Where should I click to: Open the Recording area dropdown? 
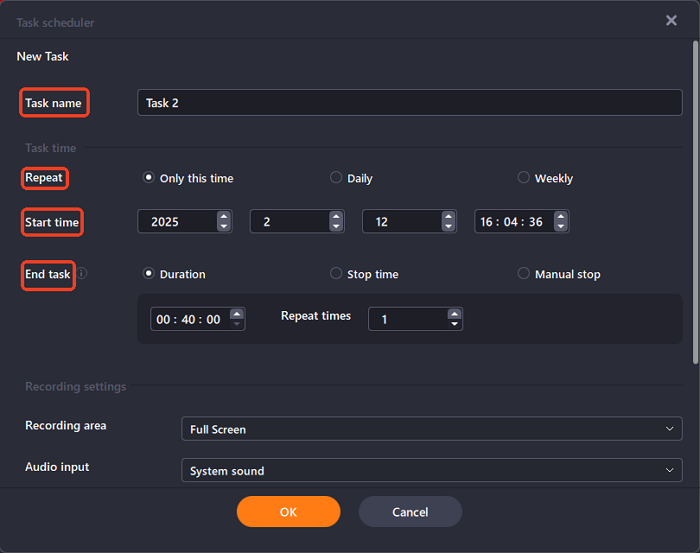[432, 429]
